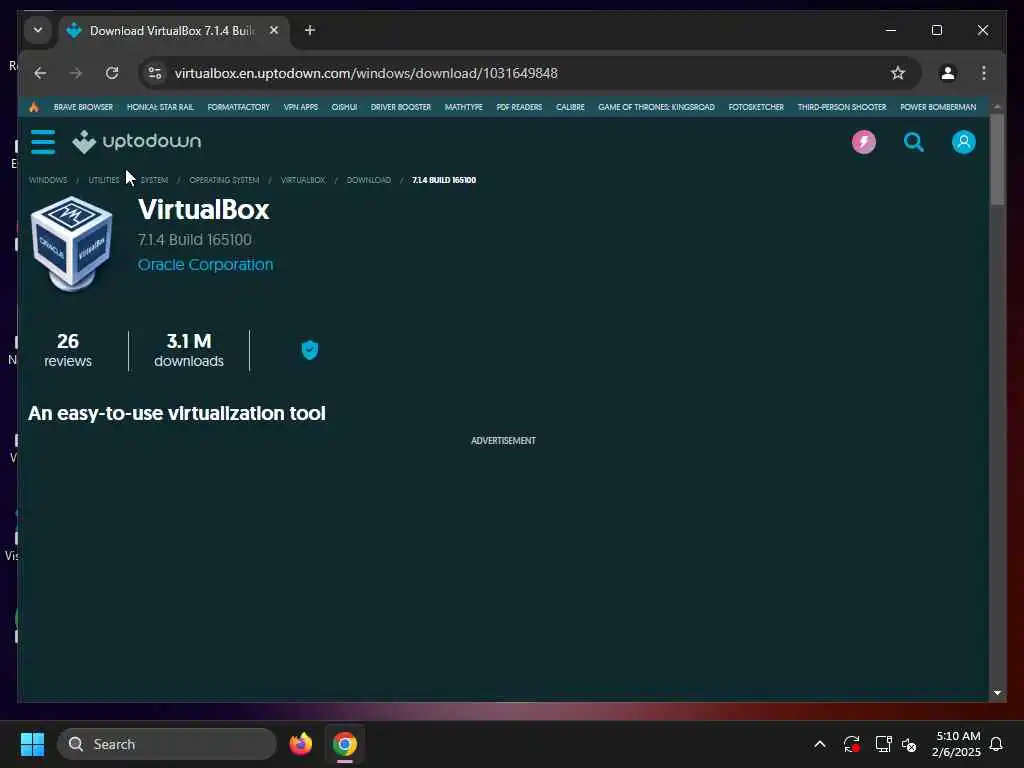
Task: Go to VirtualBox breadcrumb
Action: coord(302,180)
